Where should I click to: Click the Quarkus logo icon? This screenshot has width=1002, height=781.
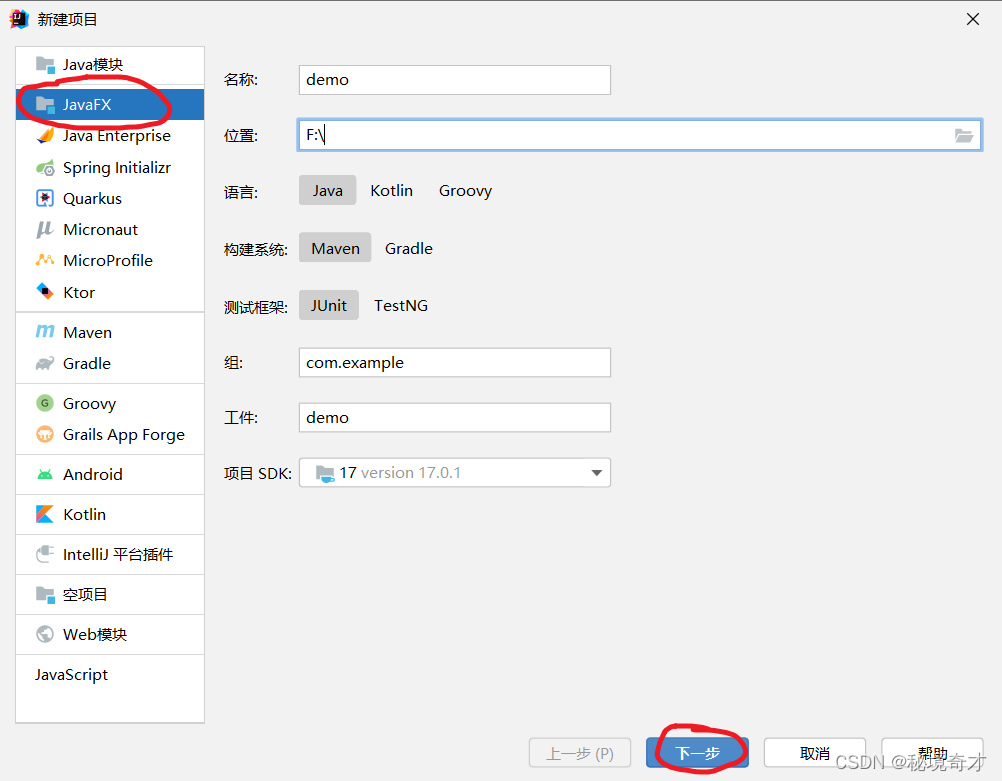[45, 198]
